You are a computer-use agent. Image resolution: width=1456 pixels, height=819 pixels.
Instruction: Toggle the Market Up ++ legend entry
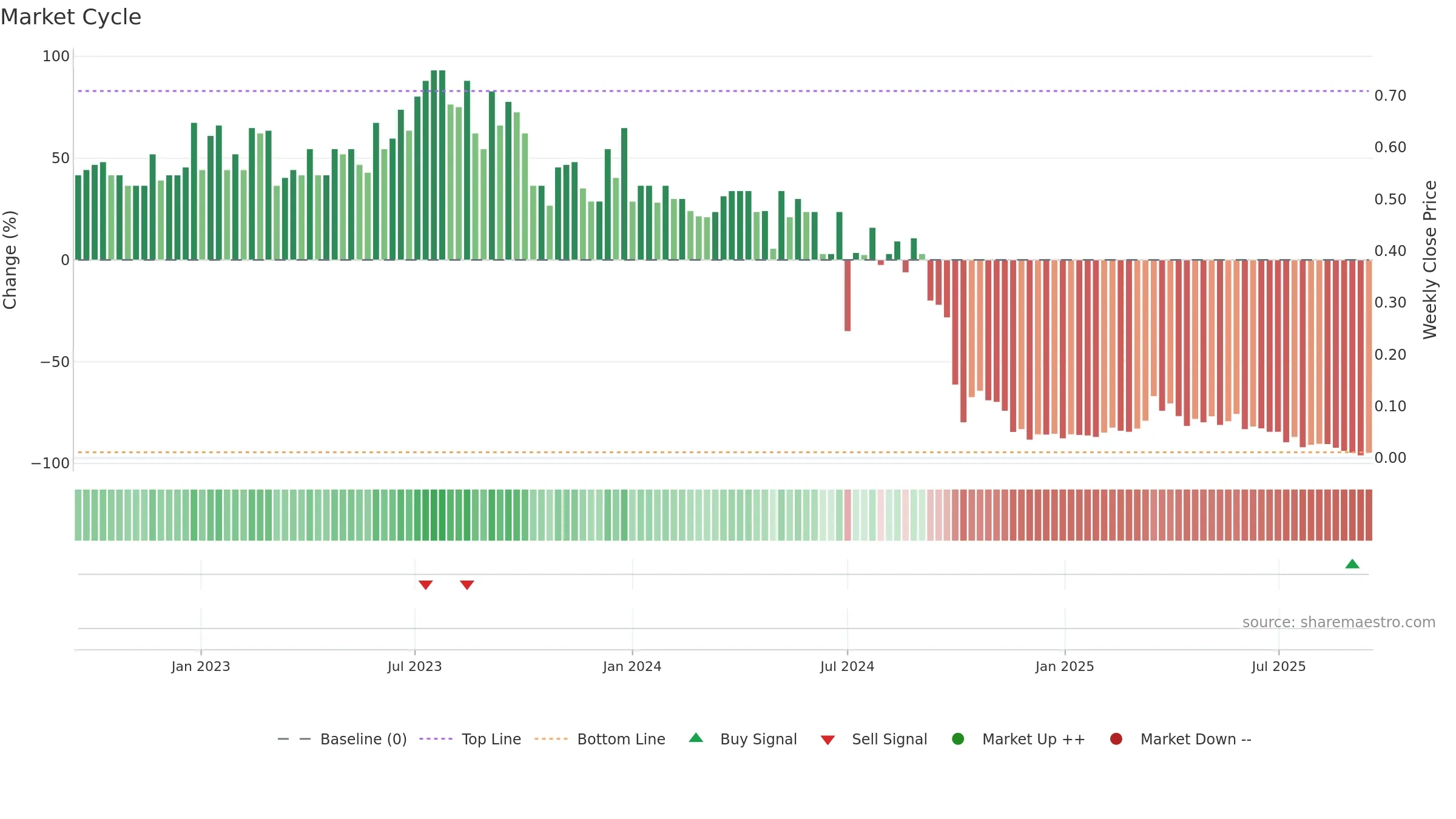coord(1019,739)
